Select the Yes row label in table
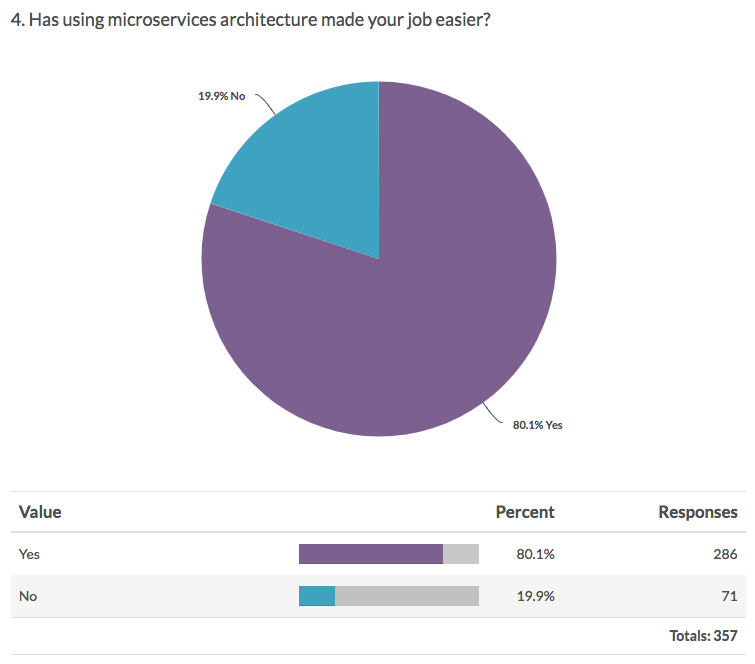The width and height of the screenshot is (755, 664). pyautogui.click(x=30, y=554)
